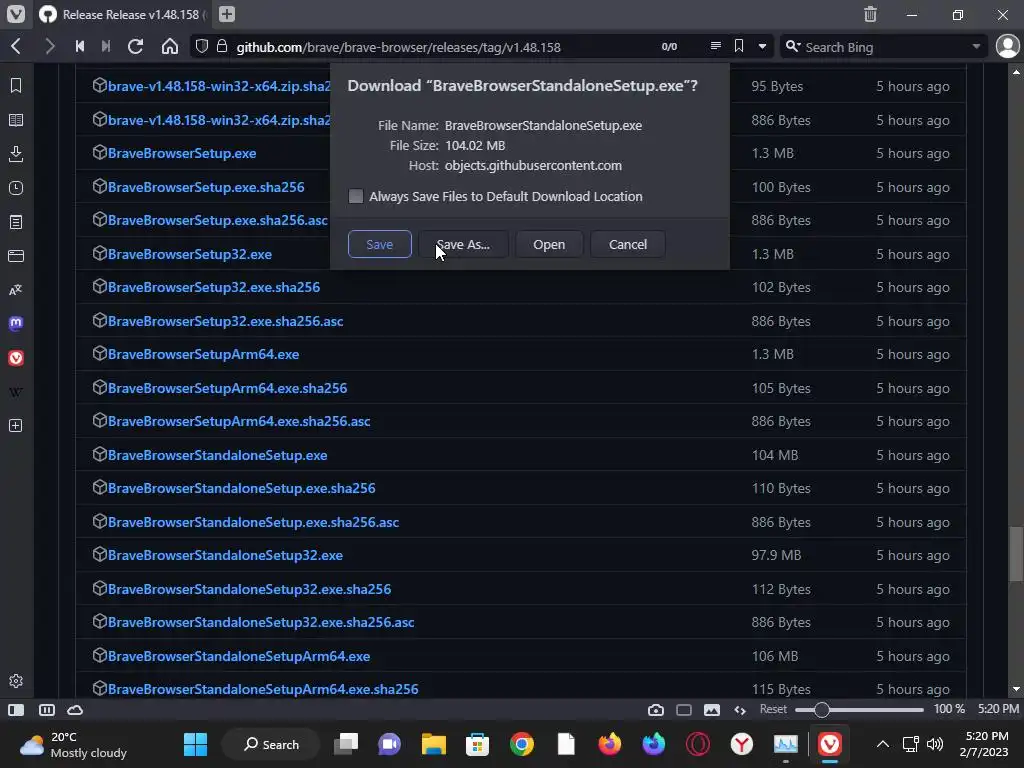Open Vivaldi web panel in sidebar

pyautogui.click(x=16, y=358)
